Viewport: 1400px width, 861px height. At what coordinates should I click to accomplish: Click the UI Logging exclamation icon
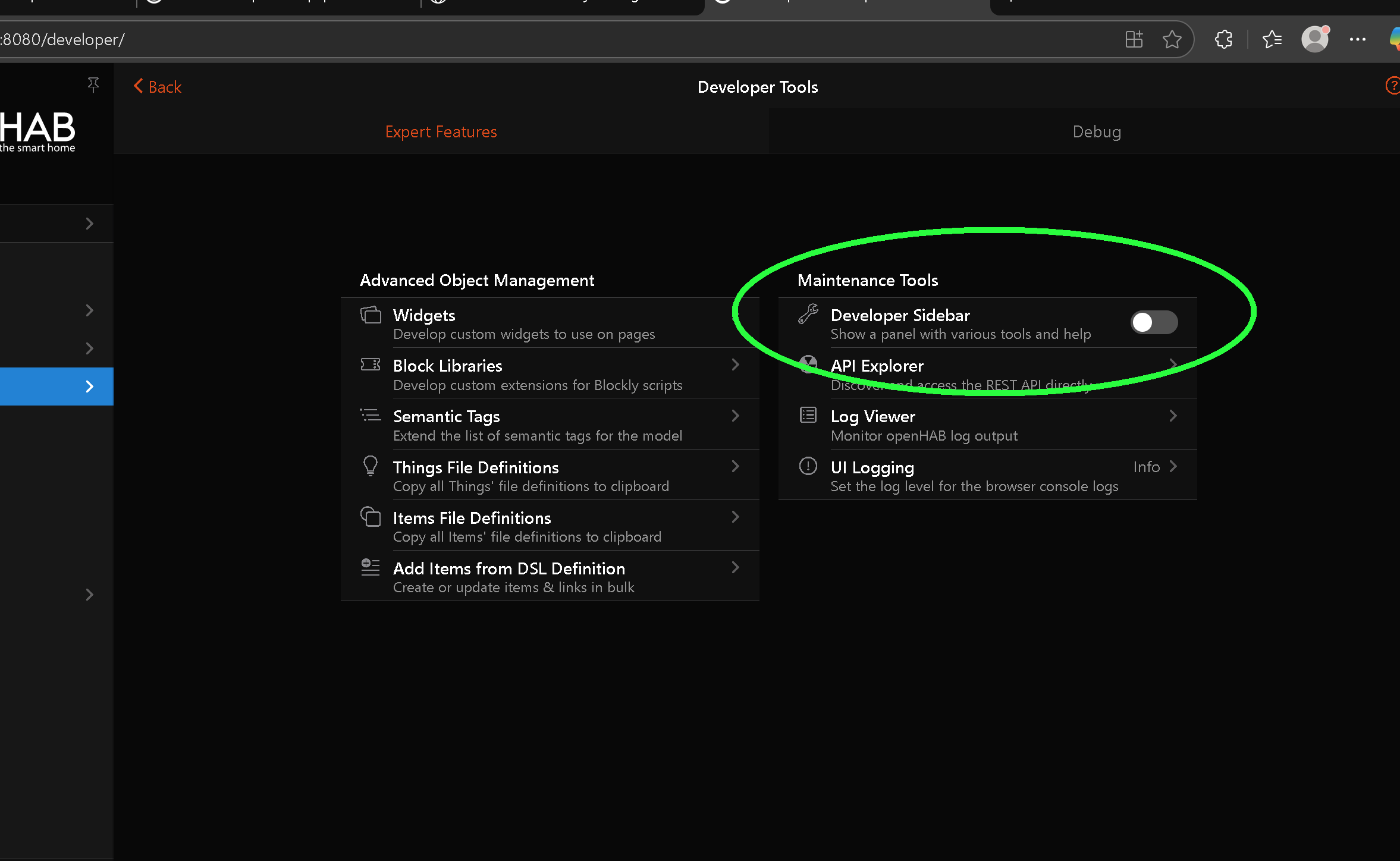tap(808, 466)
